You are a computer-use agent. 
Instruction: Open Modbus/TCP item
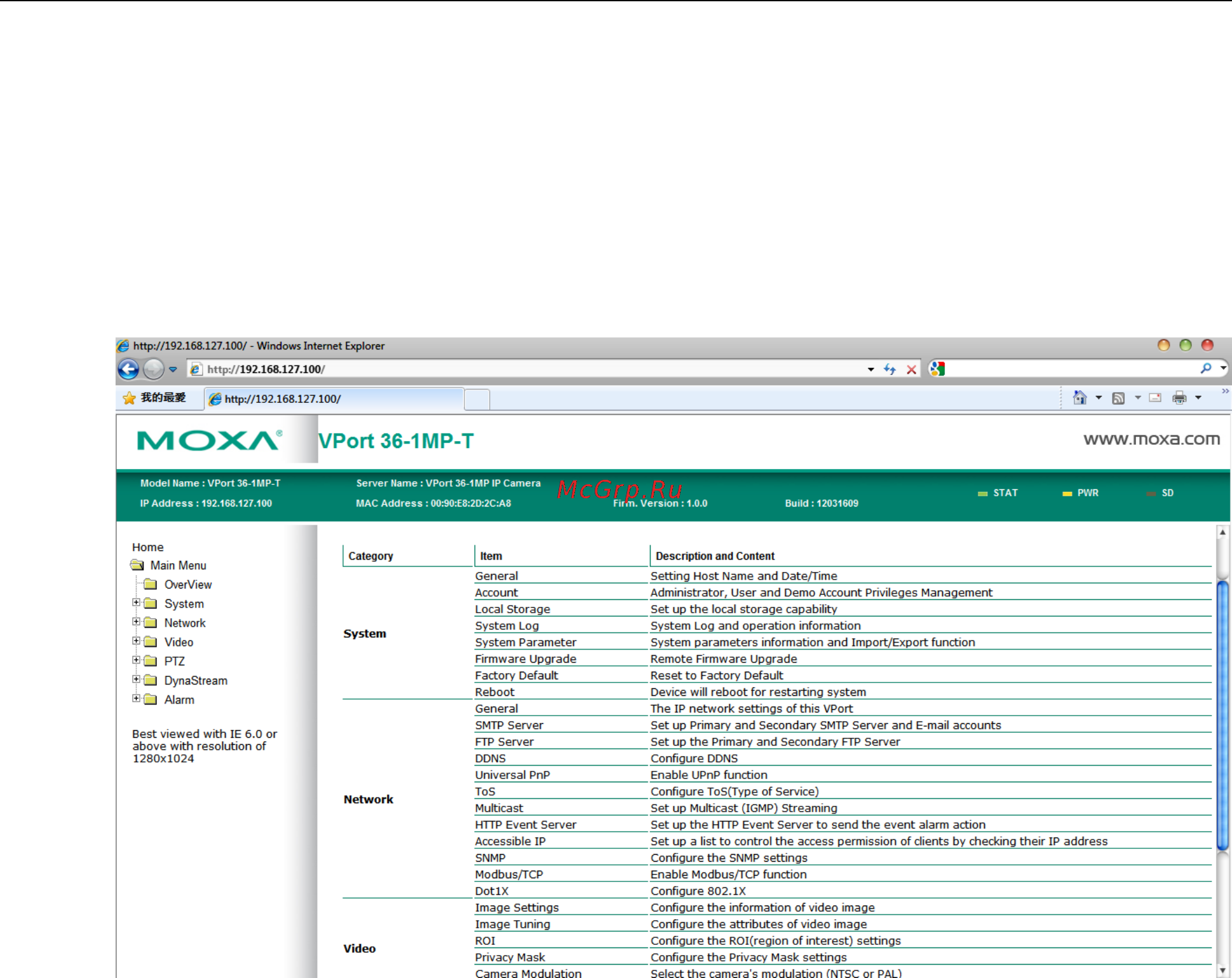(x=509, y=874)
